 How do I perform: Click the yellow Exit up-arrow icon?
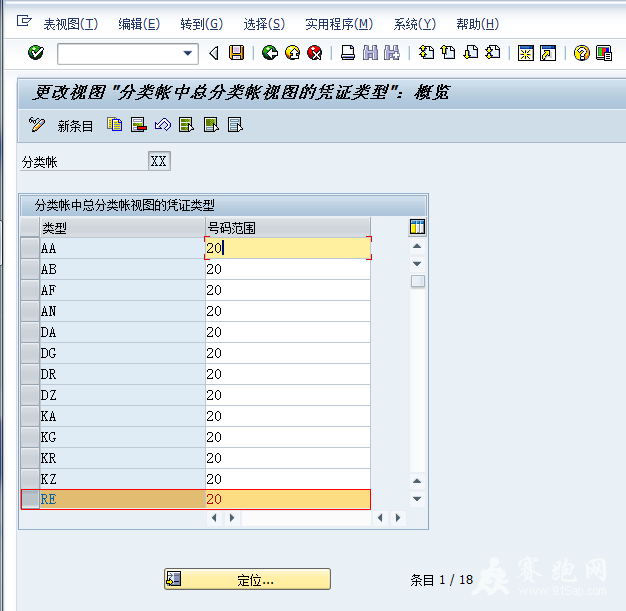click(292, 53)
